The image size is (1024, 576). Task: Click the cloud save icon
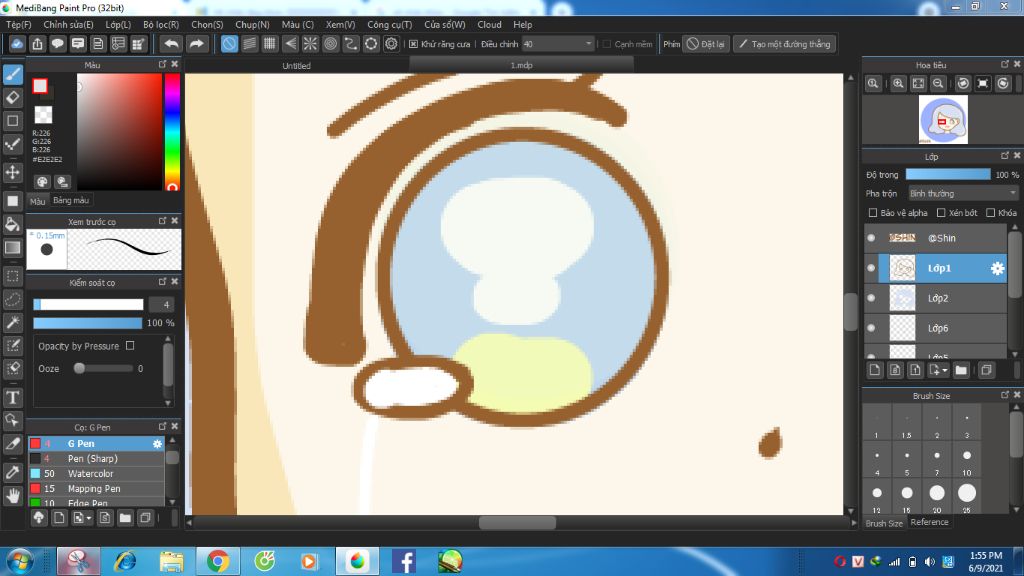point(17,44)
